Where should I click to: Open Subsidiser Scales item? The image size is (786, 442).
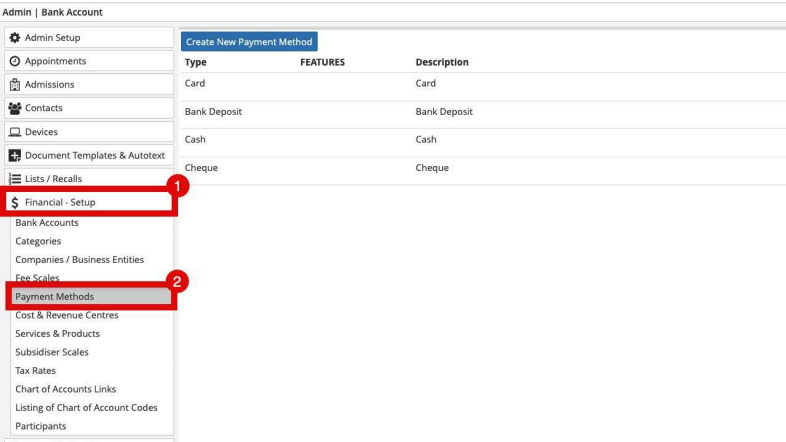tap(52, 352)
